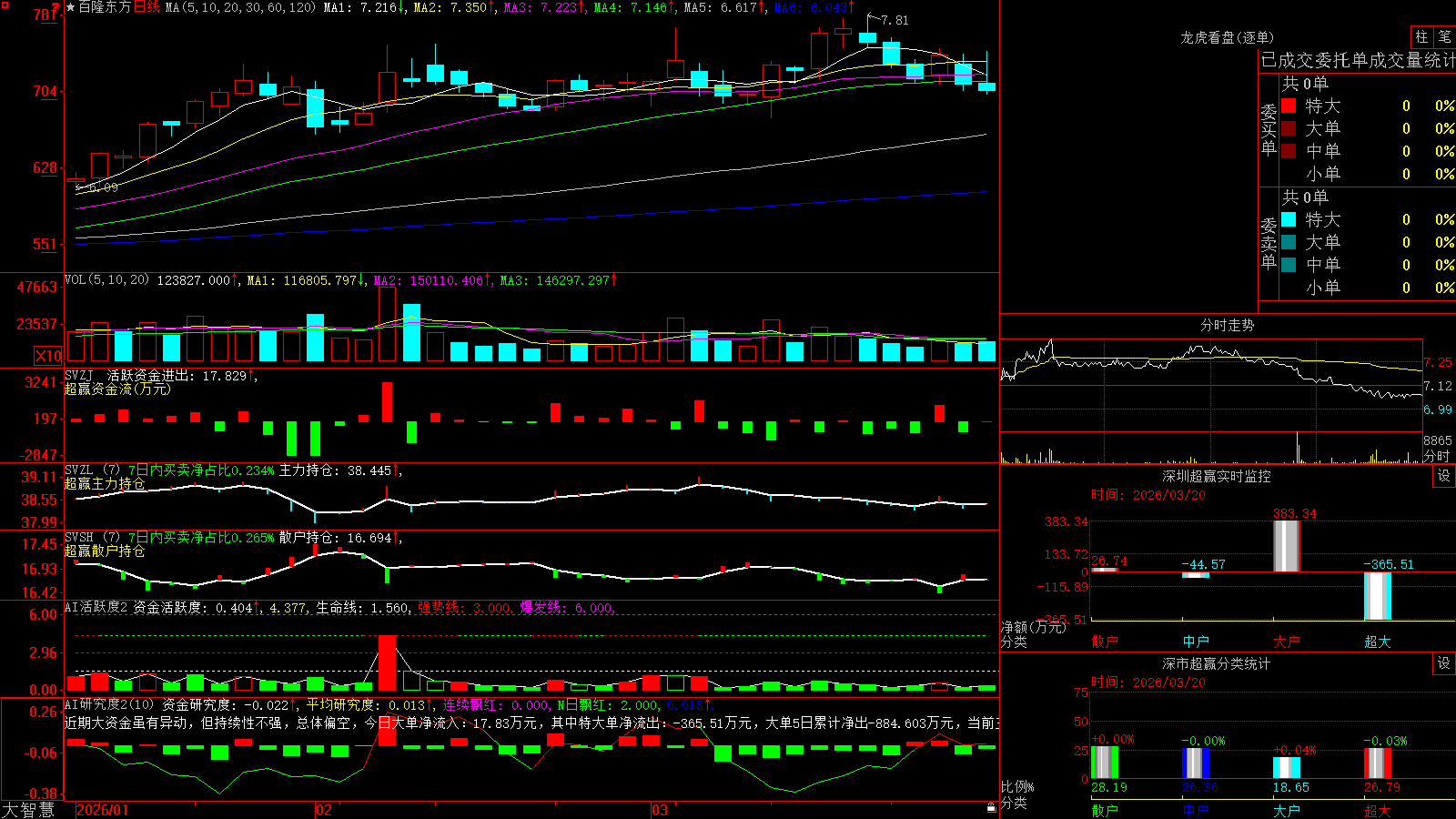Click the 02 month marker on the timeline
1456x819 pixels.
[323, 810]
